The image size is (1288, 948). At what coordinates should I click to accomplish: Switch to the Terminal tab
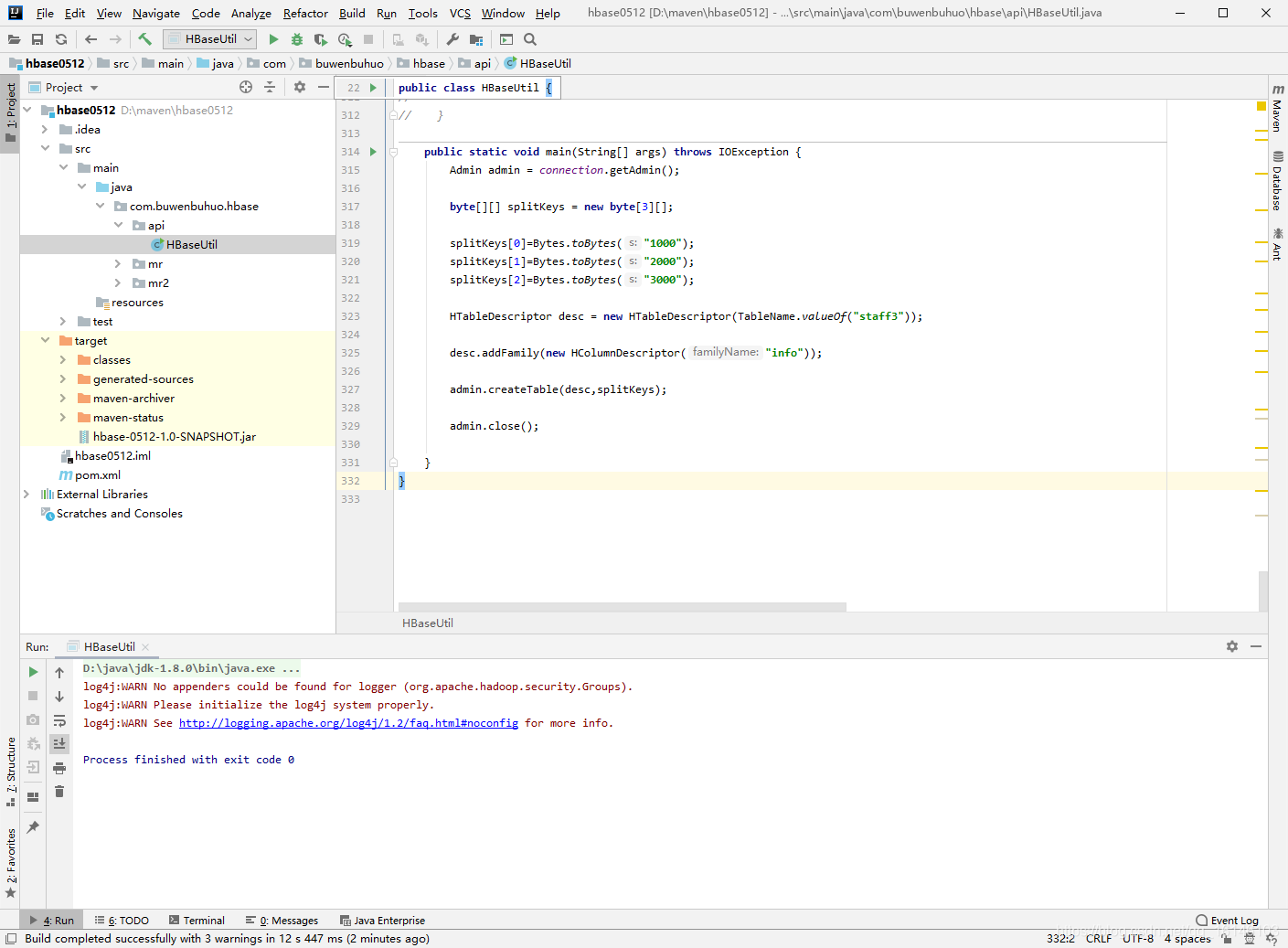click(196, 921)
